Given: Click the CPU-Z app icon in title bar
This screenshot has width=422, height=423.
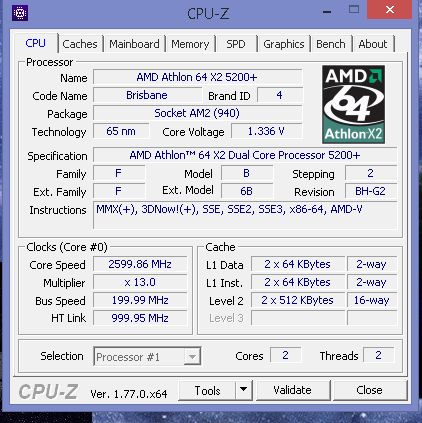Looking at the screenshot, I should (20, 13).
